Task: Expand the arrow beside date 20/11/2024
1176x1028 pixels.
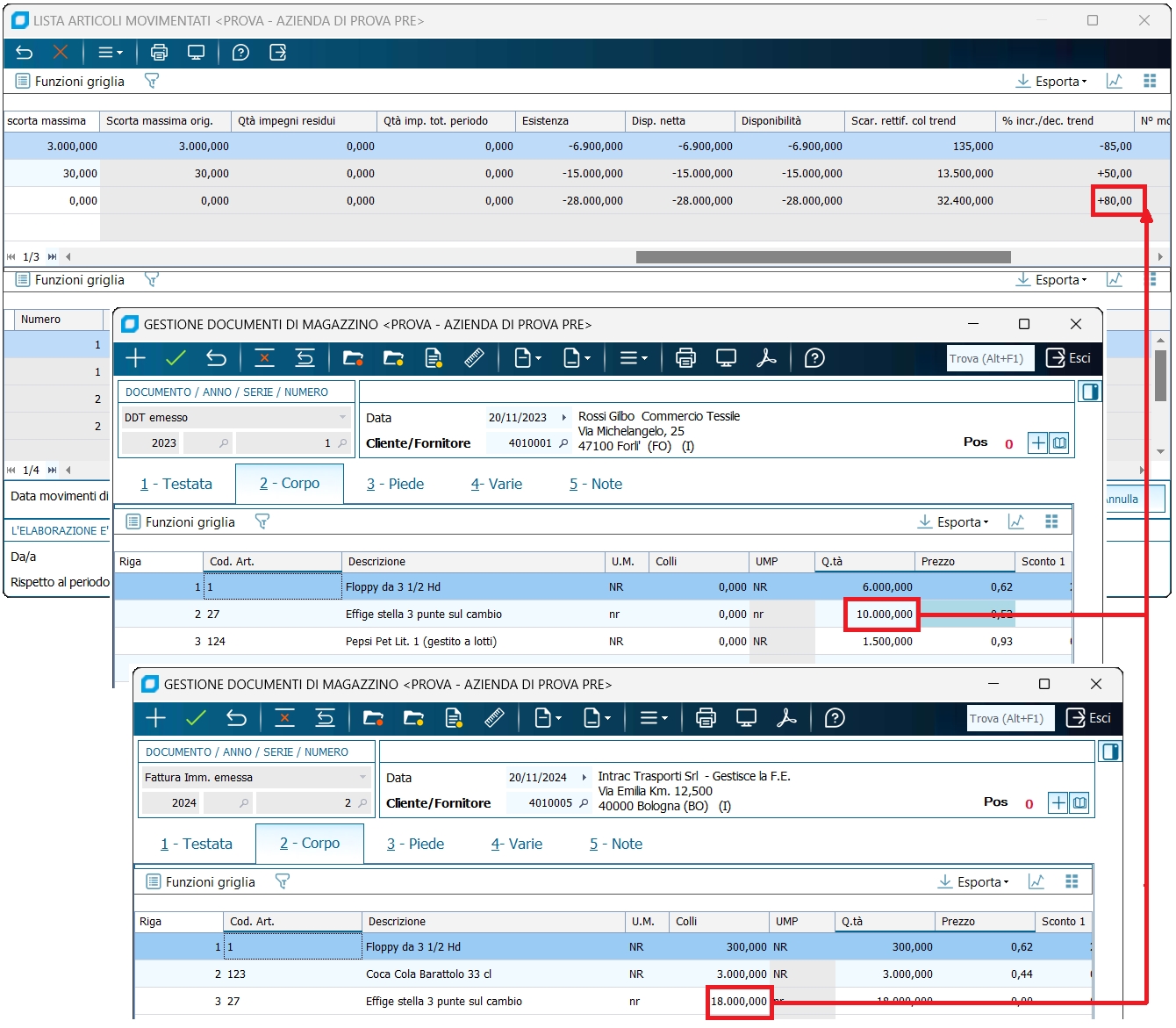Action: coord(584,778)
